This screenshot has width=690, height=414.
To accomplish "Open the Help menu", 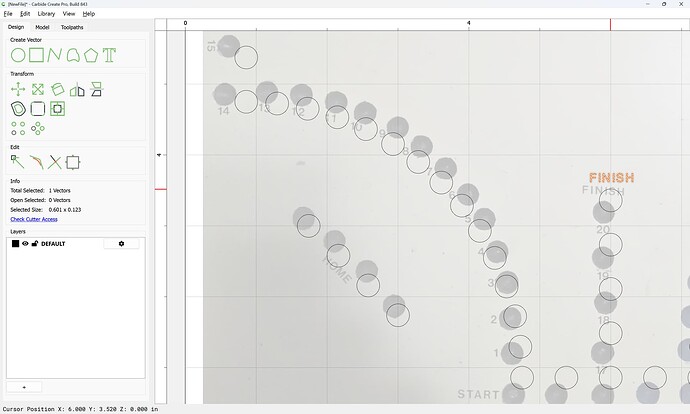I will tap(88, 14).
